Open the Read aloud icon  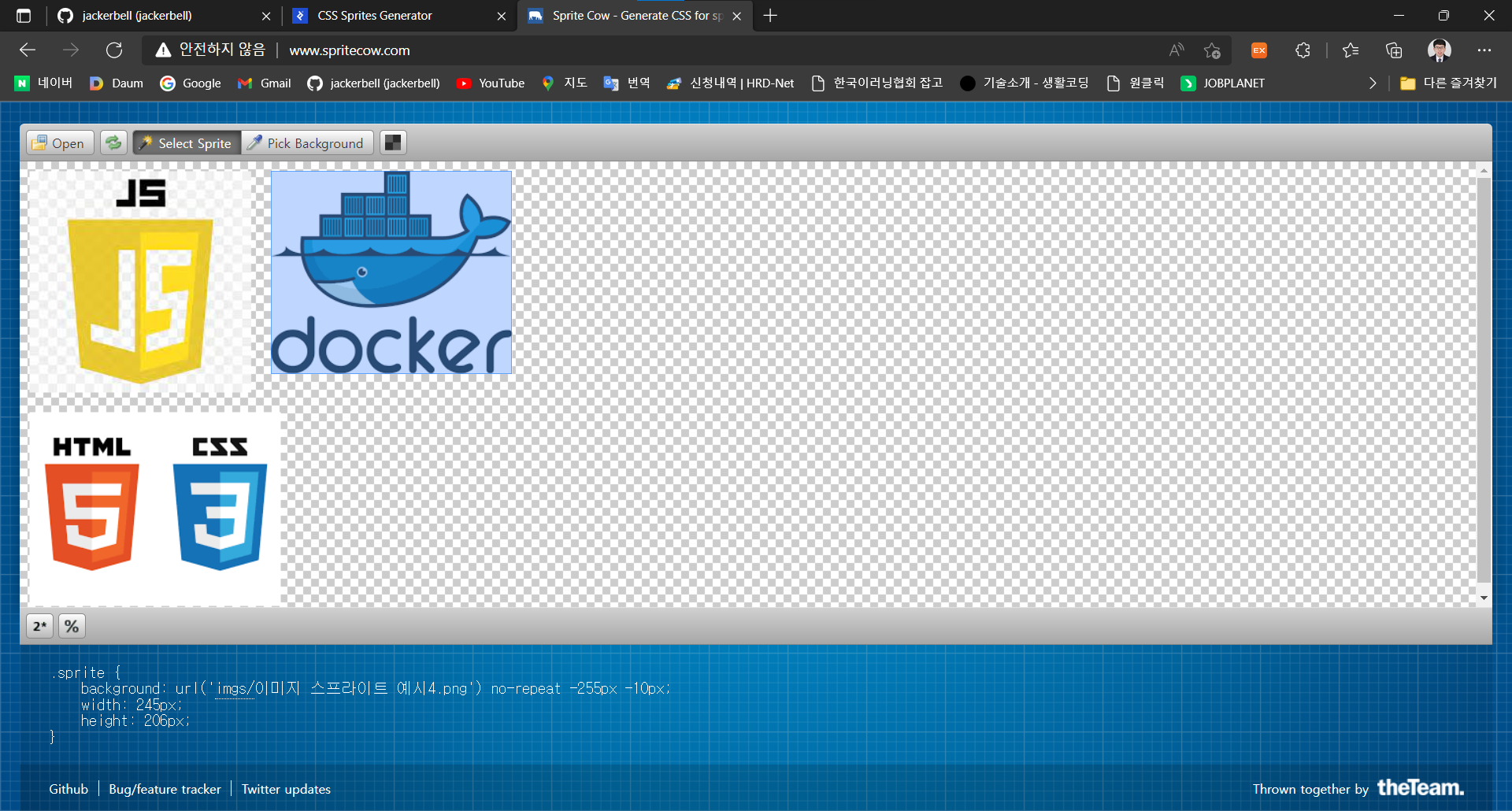pyautogui.click(x=1177, y=50)
